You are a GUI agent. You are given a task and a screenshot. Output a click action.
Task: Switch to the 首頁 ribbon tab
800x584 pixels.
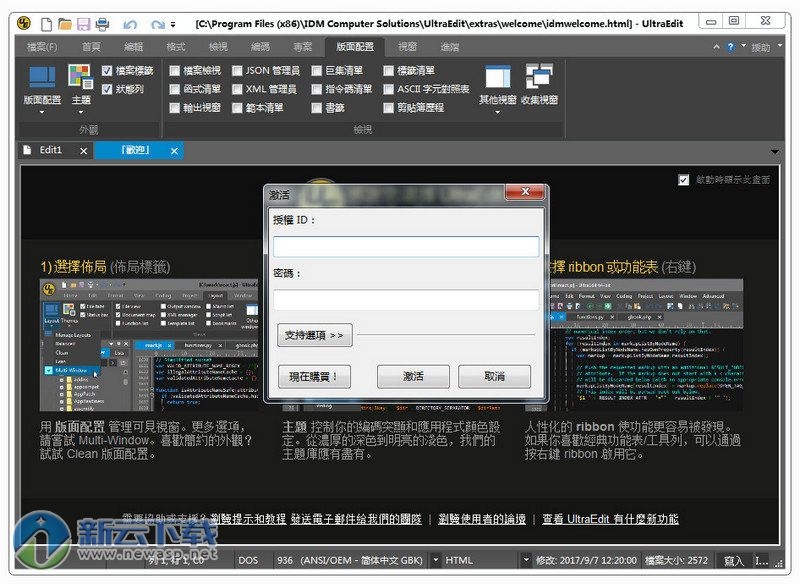[91, 47]
